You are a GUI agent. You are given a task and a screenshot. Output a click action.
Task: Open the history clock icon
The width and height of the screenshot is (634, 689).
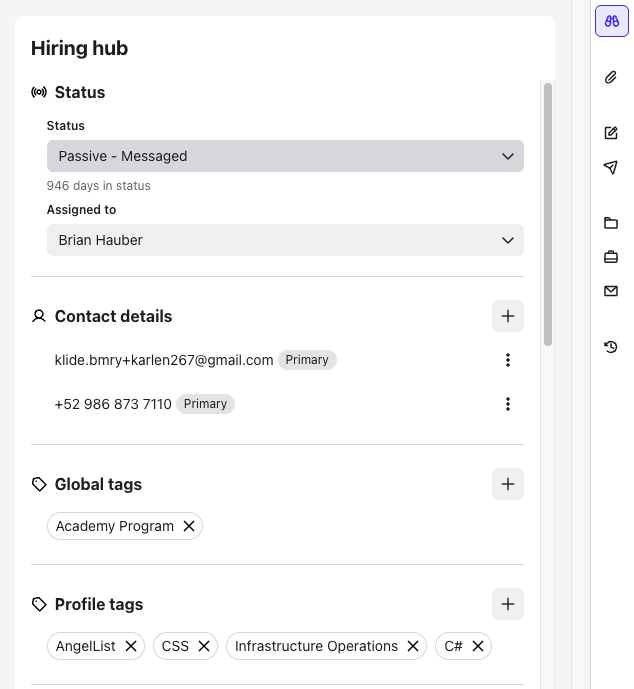611,347
